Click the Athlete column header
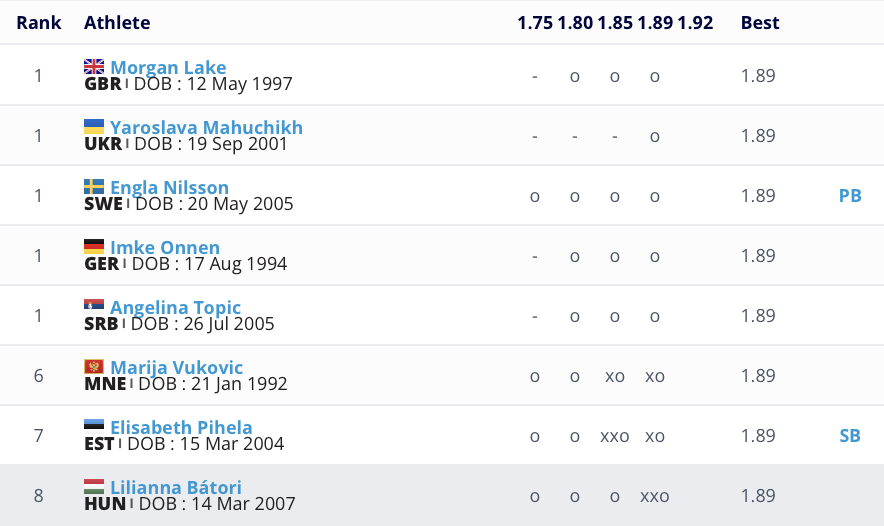Viewport: 884px width, 526px height. [117, 22]
